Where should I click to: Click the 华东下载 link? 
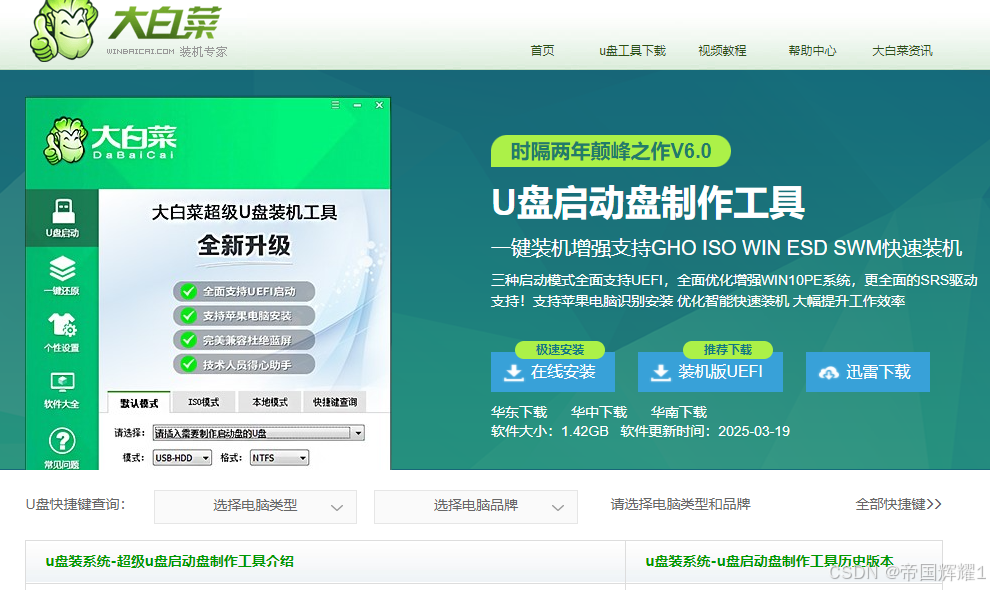tap(519, 412)
